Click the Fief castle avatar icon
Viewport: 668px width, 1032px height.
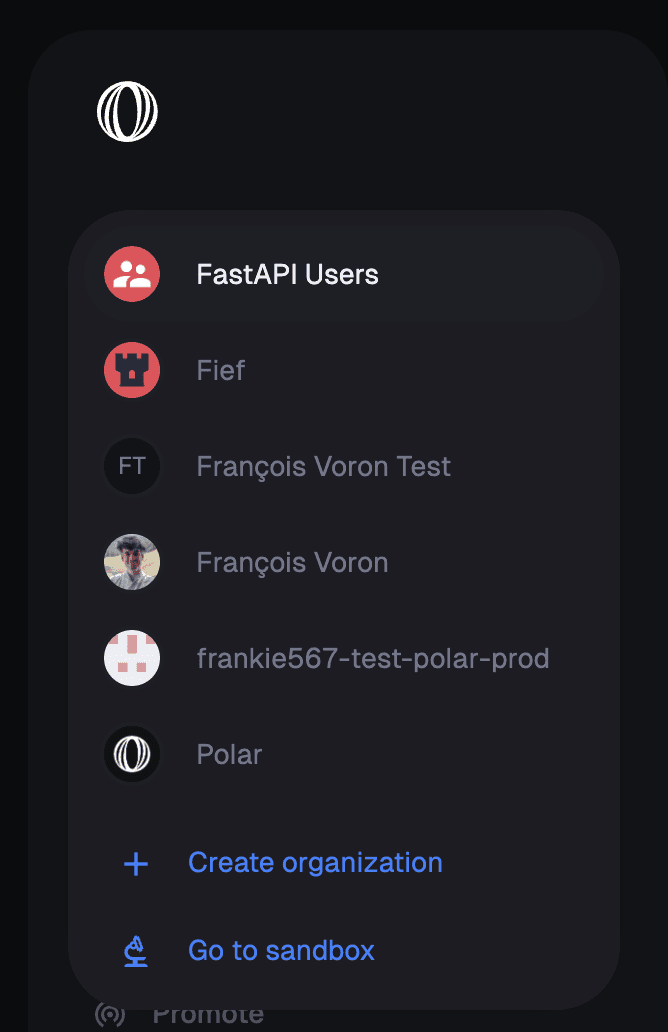tap(132, 370)
